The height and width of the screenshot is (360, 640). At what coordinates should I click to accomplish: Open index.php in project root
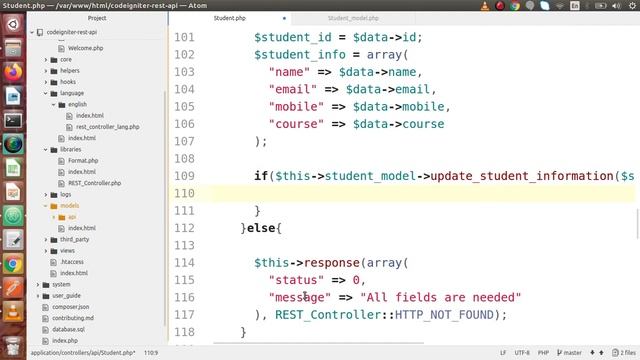coord(64,340)
